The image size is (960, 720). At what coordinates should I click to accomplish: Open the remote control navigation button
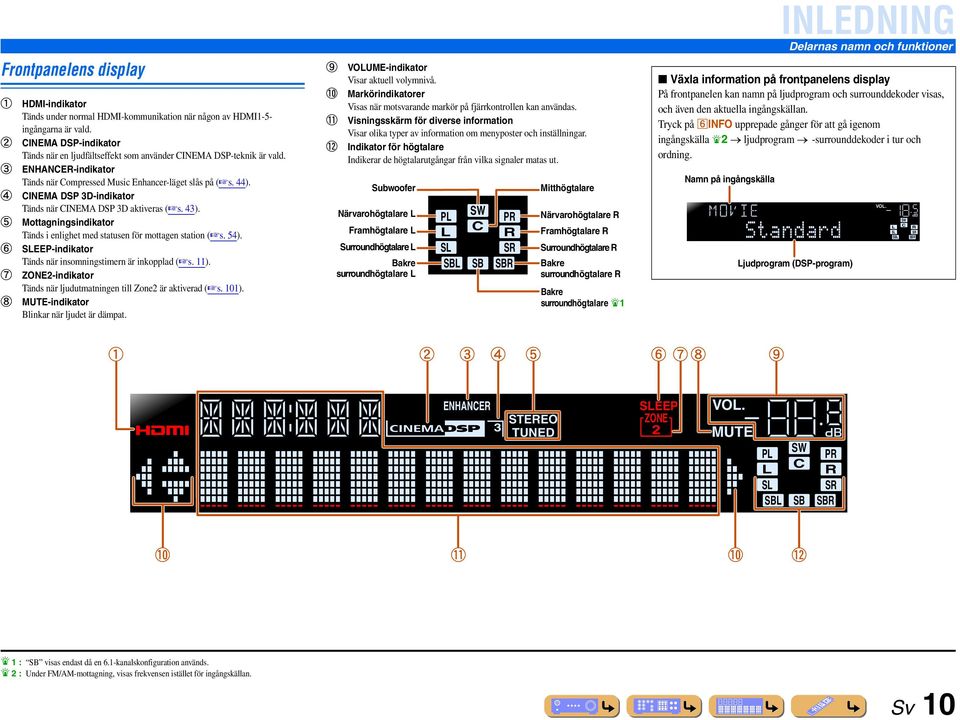tap(828, 706)
